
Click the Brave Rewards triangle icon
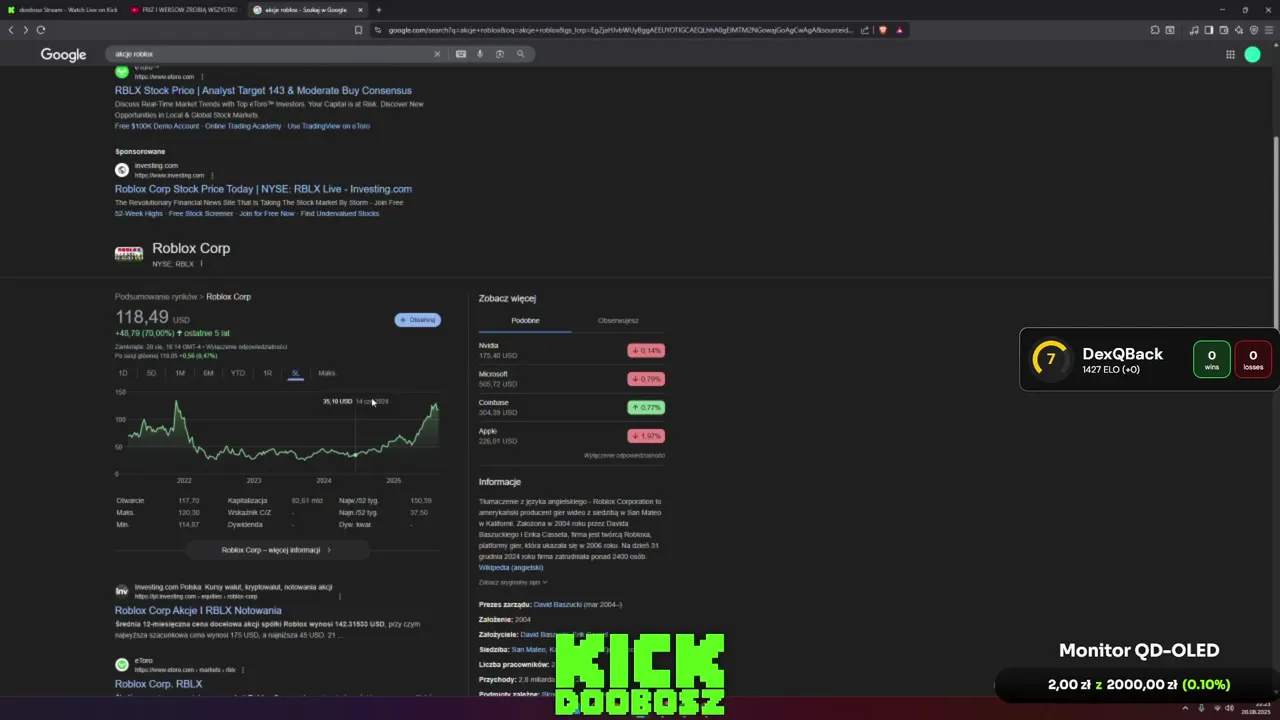tap(899, 30)
